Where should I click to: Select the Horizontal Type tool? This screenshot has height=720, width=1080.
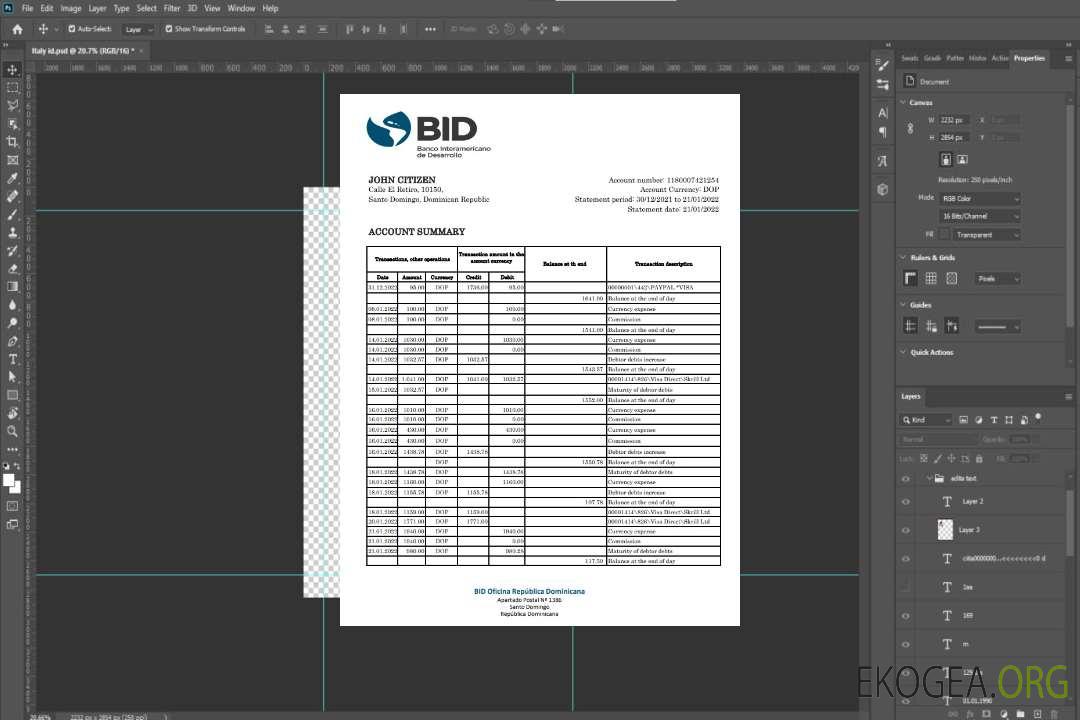click(x=12, y=359)
